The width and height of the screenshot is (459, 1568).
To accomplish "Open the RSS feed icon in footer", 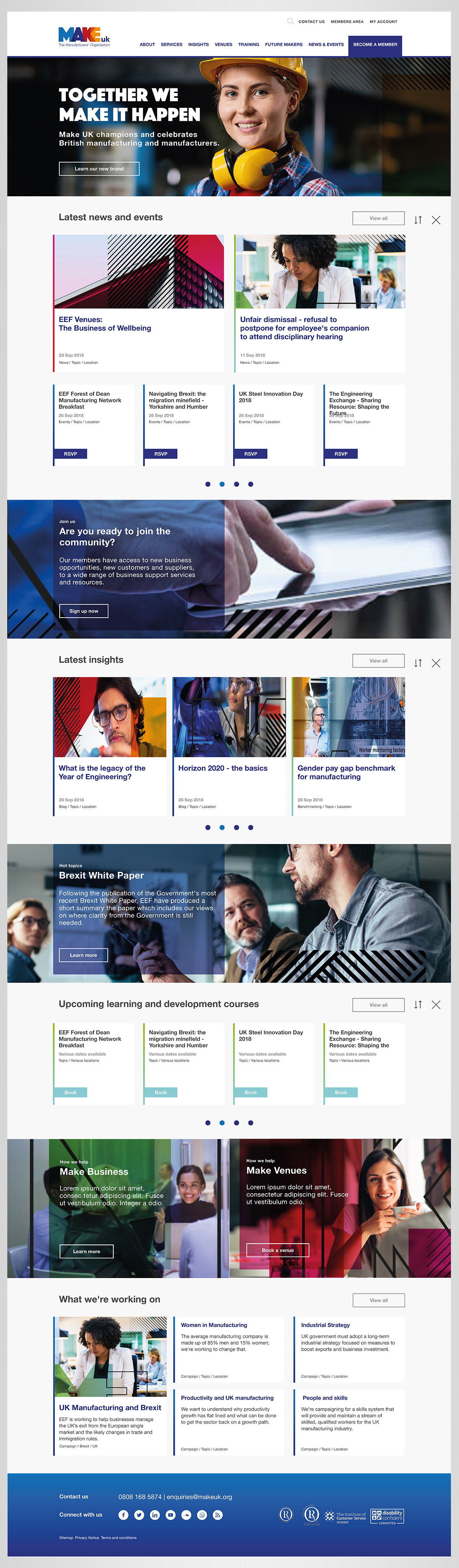I will pyautogui.click(x=218, y=1514).
